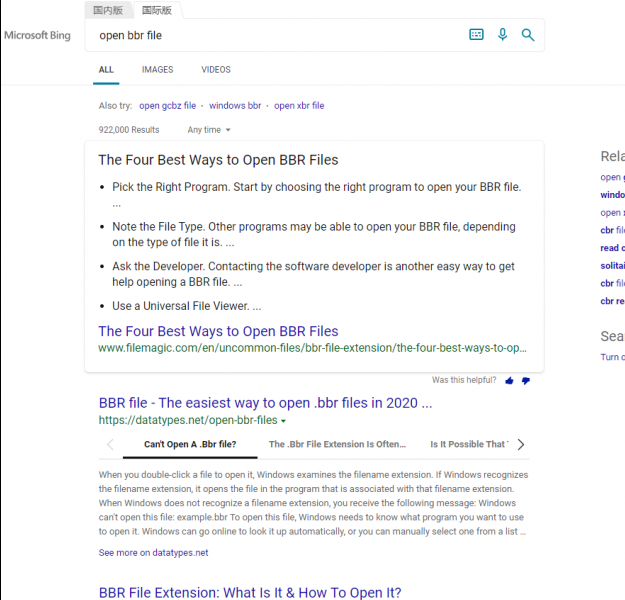This screenshot has width=625, height=600.
Task: Select the 国际版 international version tab
Action: [158, 10]
